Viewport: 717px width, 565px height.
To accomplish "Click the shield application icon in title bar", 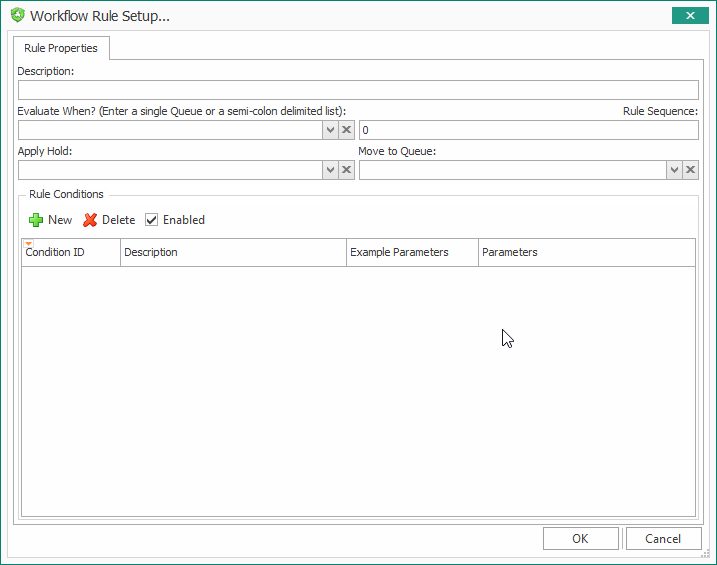I will pos(17,15).
